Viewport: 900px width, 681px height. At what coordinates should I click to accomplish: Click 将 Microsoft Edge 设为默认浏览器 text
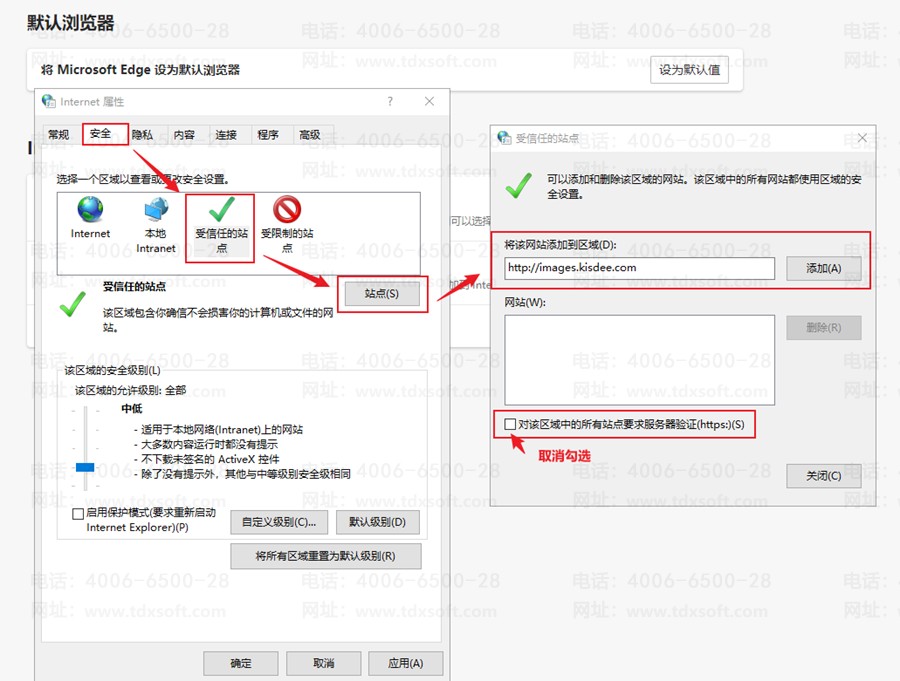(140, 70)
